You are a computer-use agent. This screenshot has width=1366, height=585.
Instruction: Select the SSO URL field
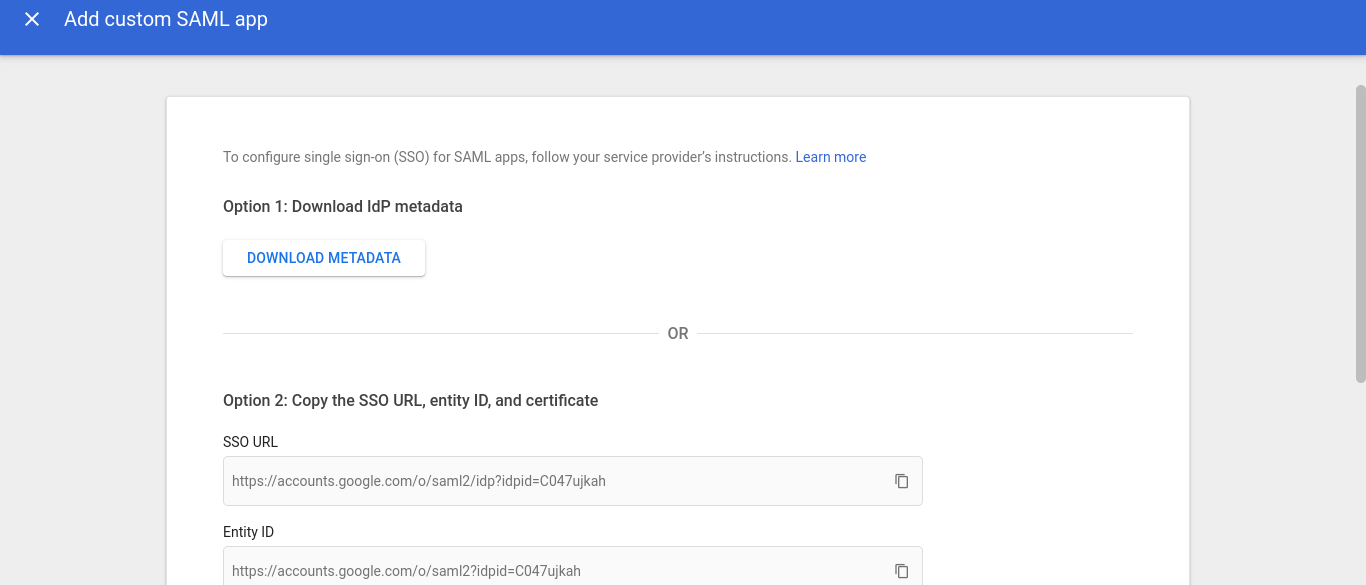(x=572, y=481)
